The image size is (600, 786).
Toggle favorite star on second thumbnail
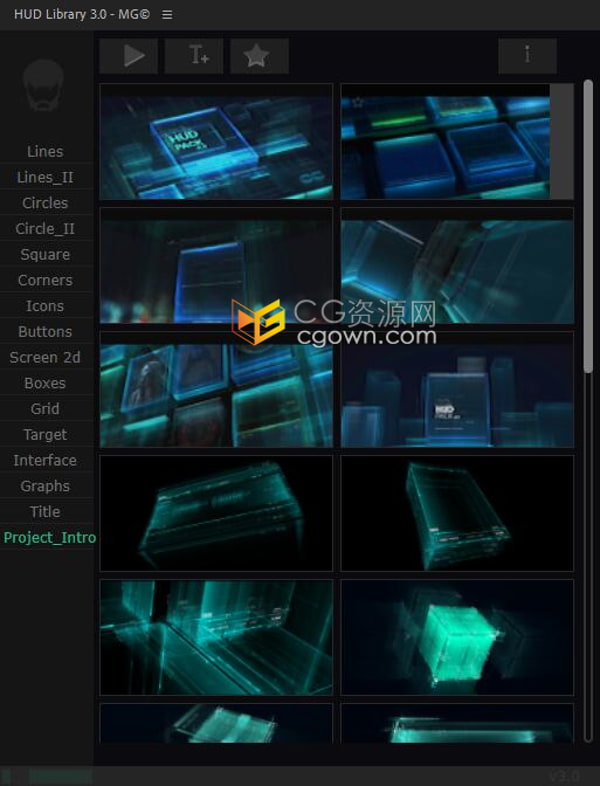coord(357,101)
